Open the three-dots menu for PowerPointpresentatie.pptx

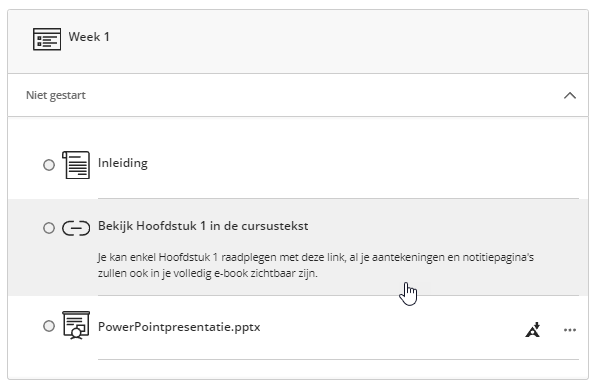(x=570, y=330)
